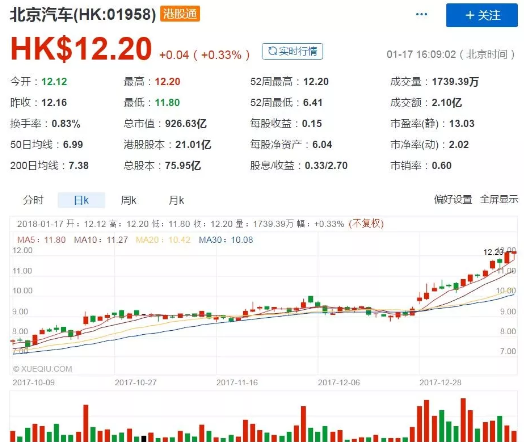Select the 港股通 badge
This screenshot has height=442, width=524.
tap(180, 14)
